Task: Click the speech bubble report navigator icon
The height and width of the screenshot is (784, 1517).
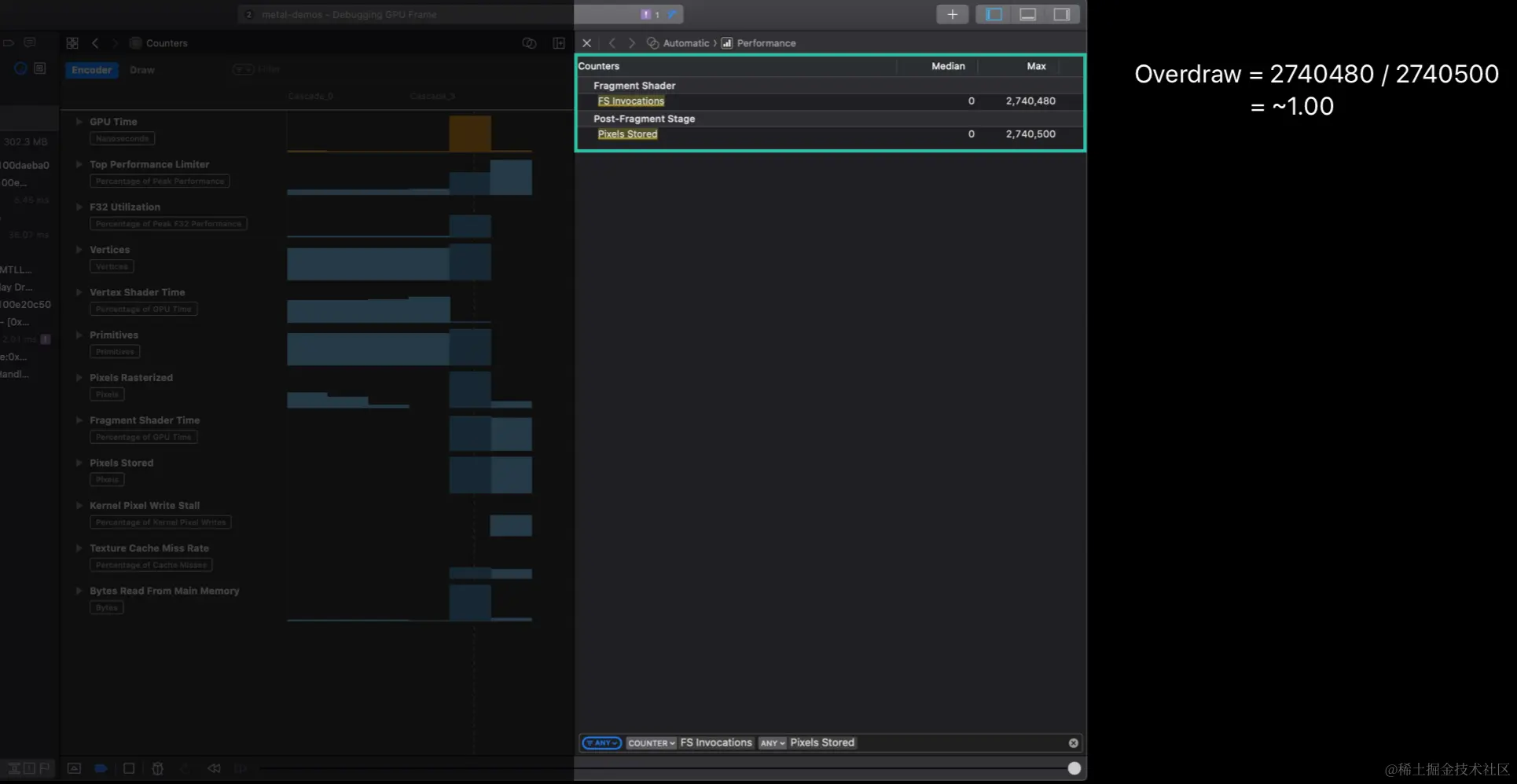Action: [x=30, y=42]
